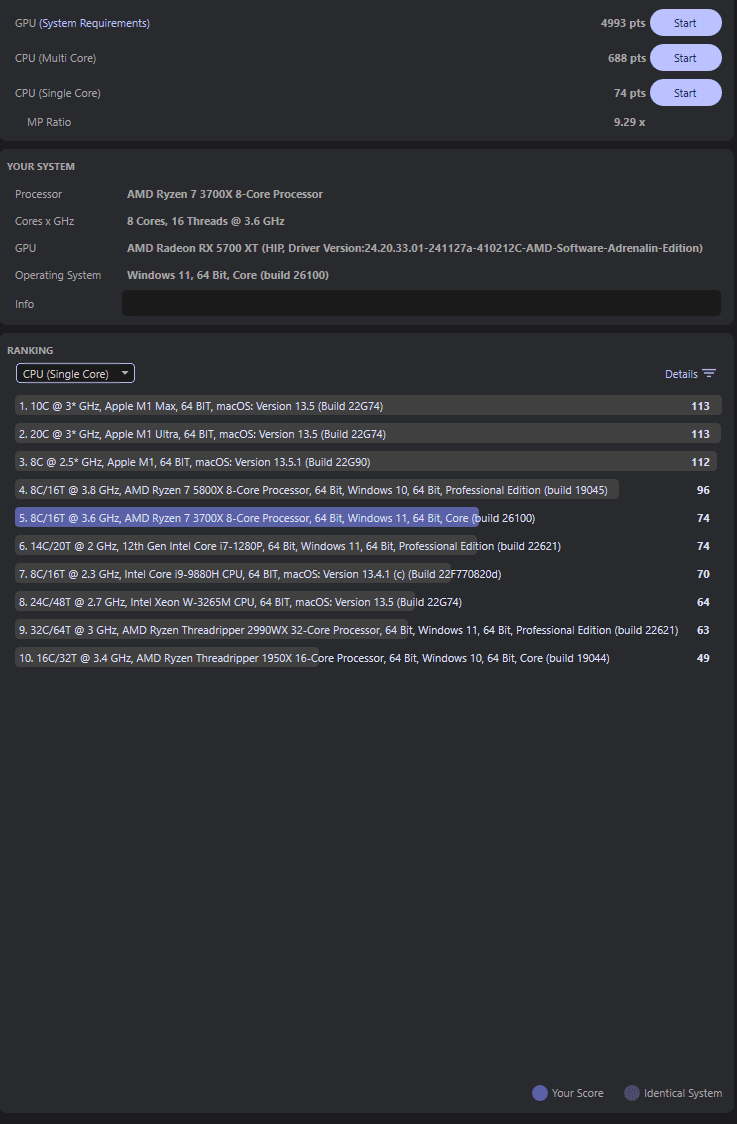Select the 8C Apple M1 ranking entry
This screenshot has width=737, height=1124.
tap(368, 462)
